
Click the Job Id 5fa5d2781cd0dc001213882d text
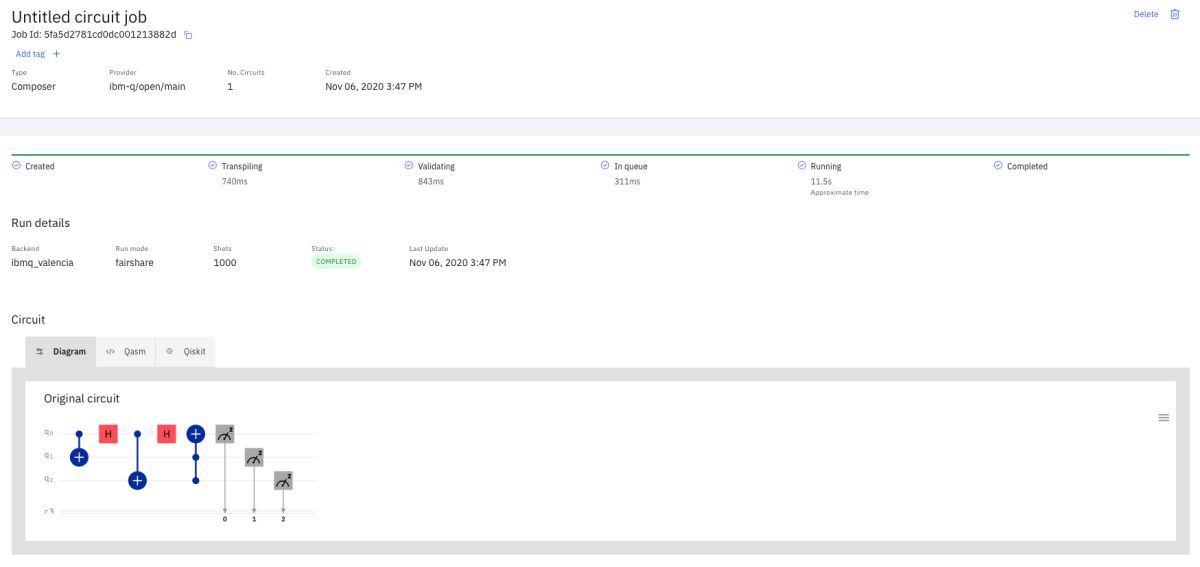tap(94, 35)
